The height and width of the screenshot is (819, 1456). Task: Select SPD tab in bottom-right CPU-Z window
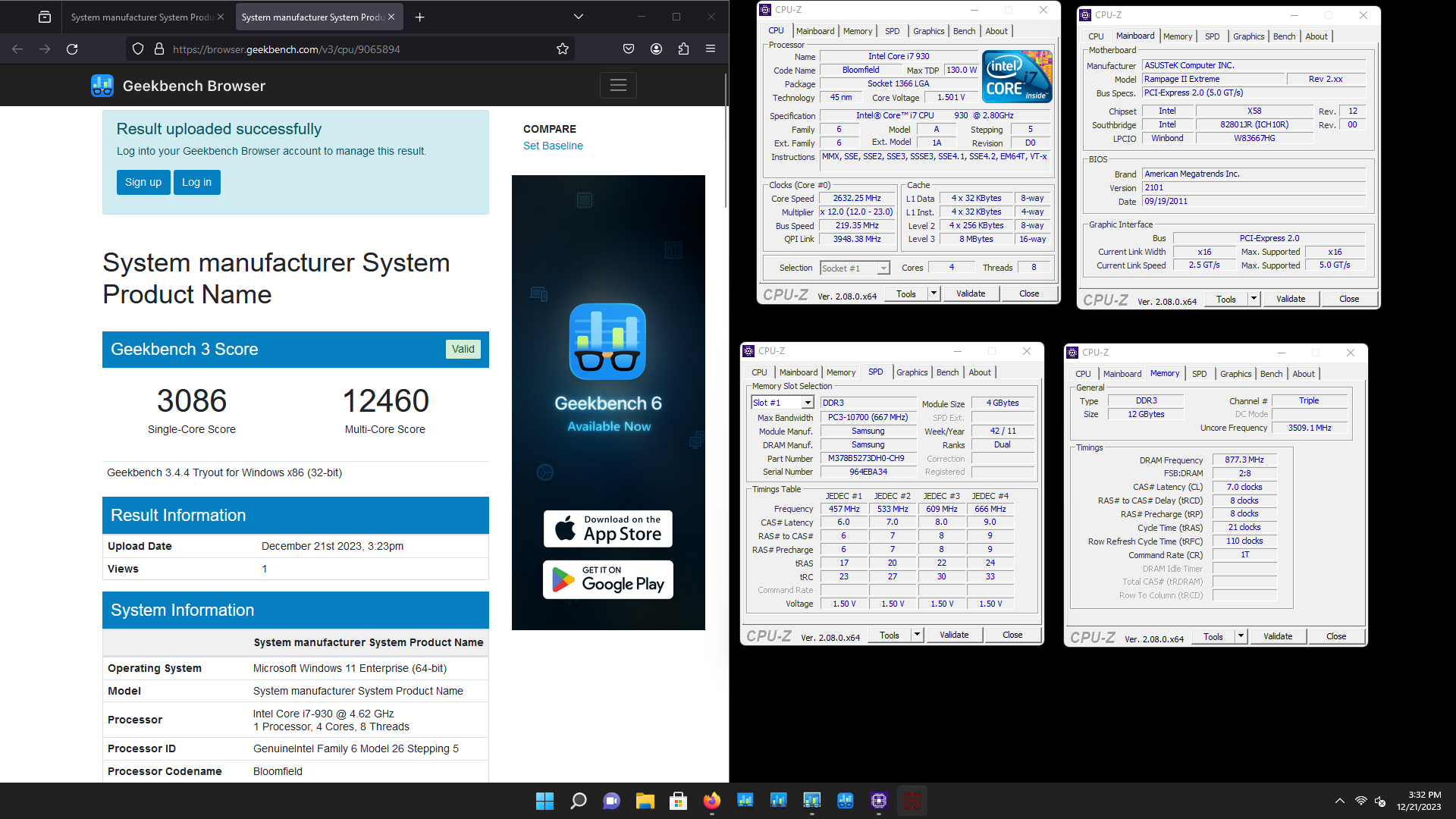pyautogui.click(x=1199, y=374)
